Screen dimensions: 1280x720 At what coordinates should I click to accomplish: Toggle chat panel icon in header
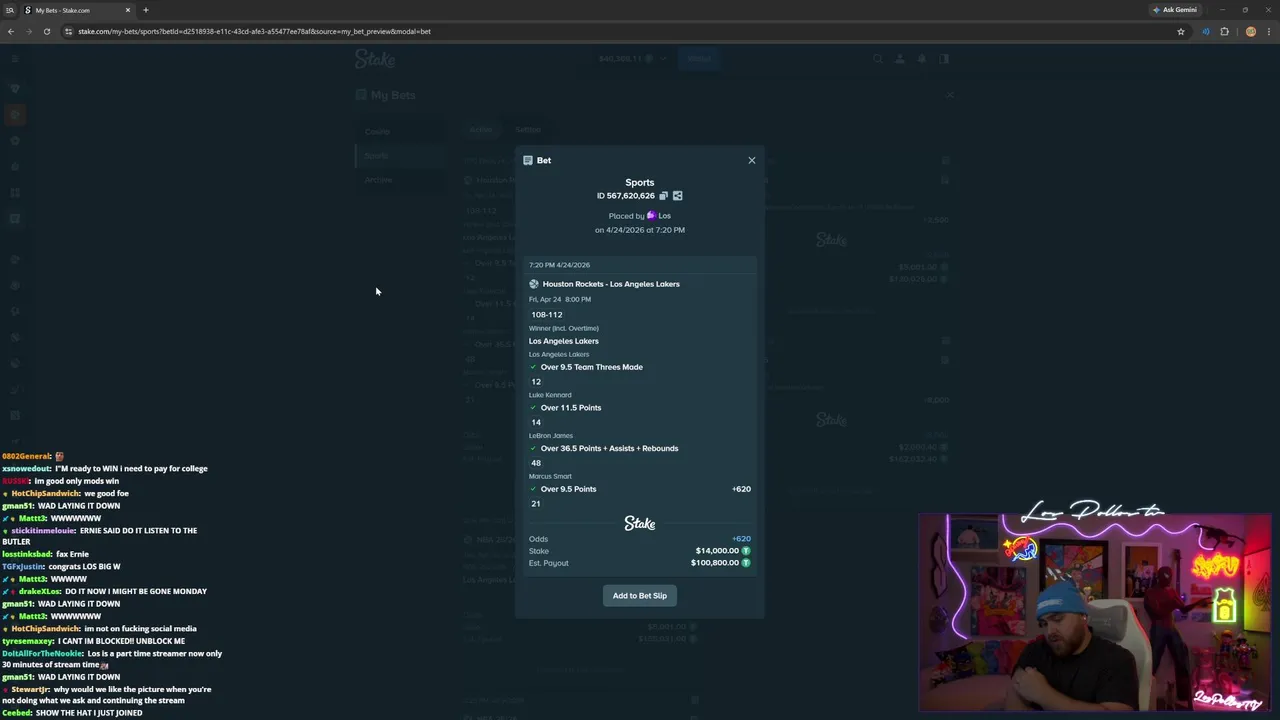click(x=944, y=59)
